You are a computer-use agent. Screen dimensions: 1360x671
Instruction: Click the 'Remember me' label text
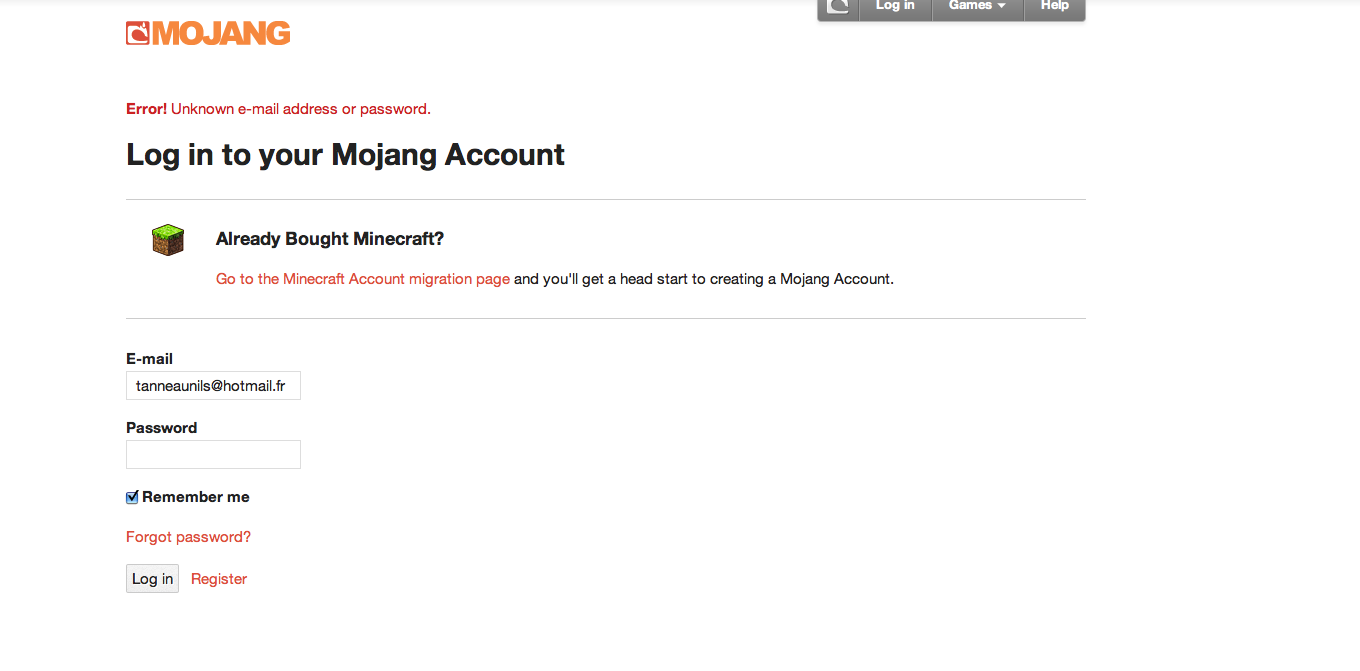click(196, 497)
